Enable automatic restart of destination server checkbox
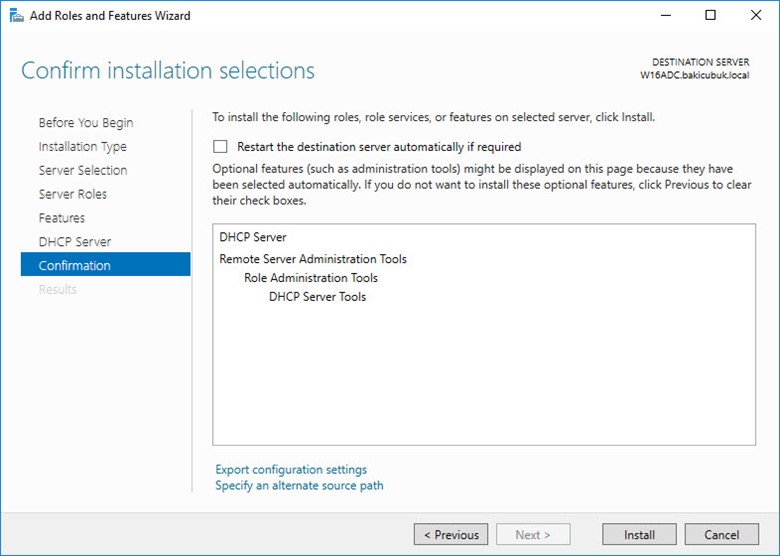Viewport: 780px width, 556px height. coord(221,147)
